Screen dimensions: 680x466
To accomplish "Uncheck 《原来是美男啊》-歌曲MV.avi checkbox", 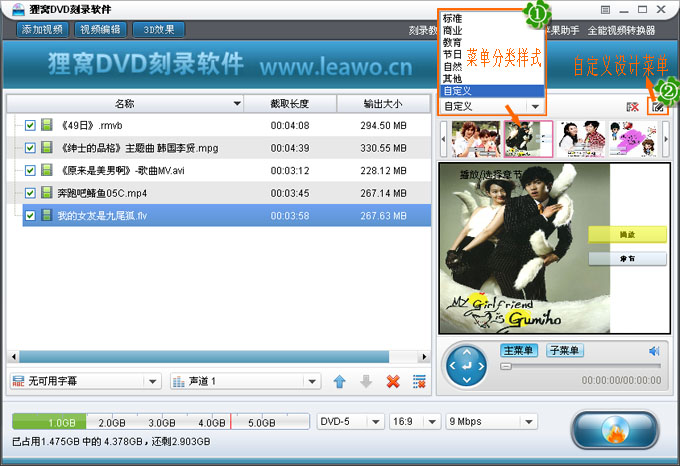I will tap(30, 170).
